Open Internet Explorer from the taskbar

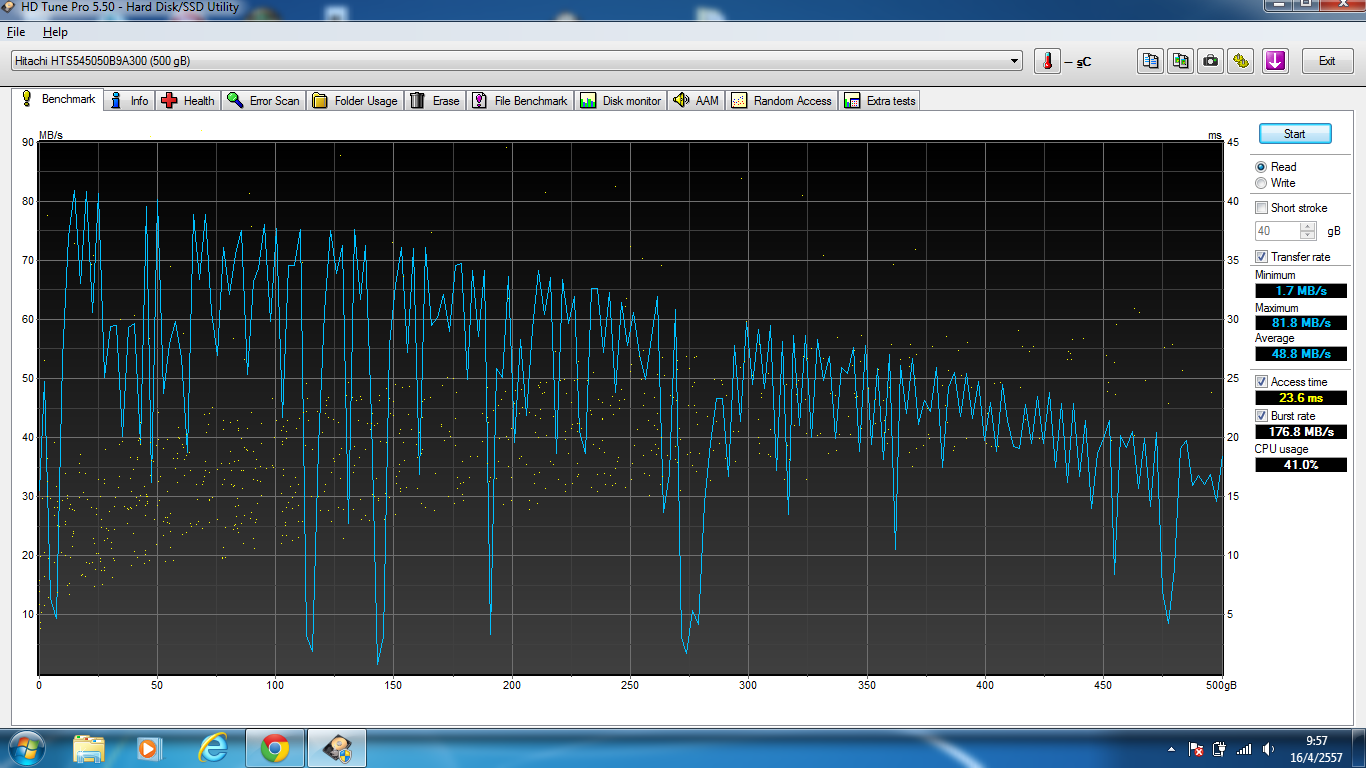[213, 748]
